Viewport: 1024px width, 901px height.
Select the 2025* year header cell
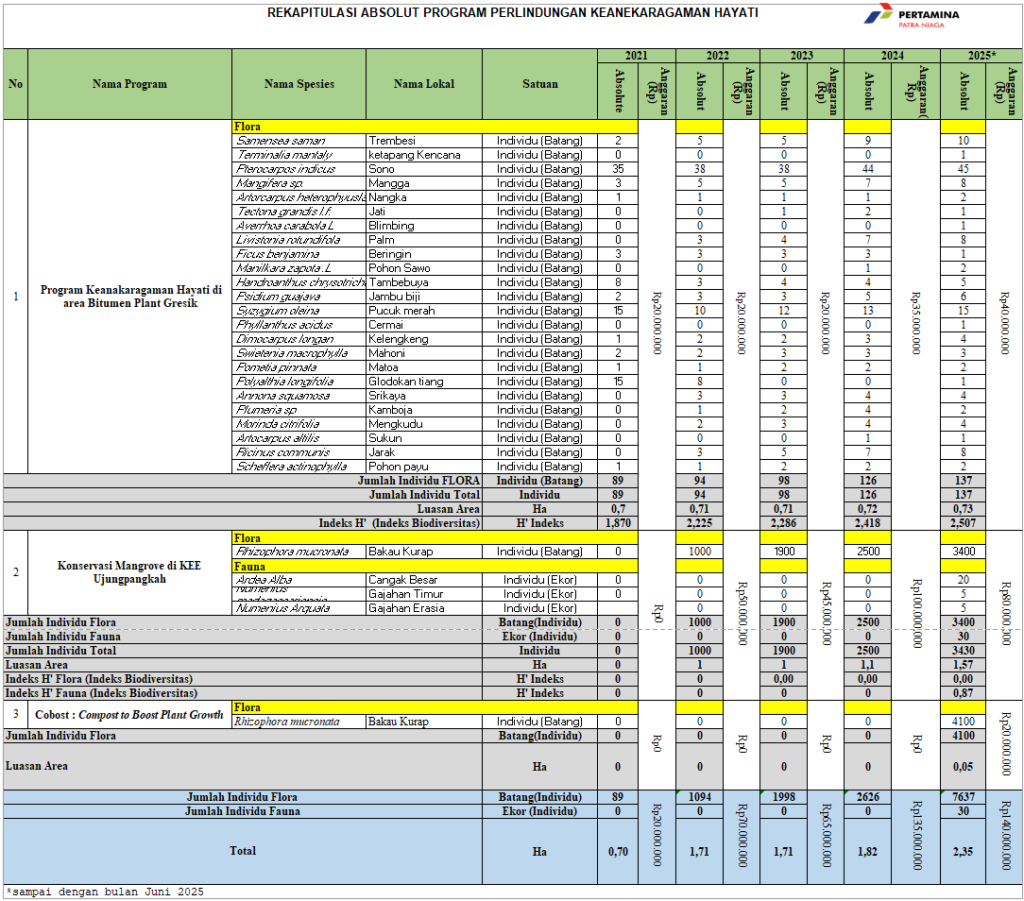click(x=981, y=55)
